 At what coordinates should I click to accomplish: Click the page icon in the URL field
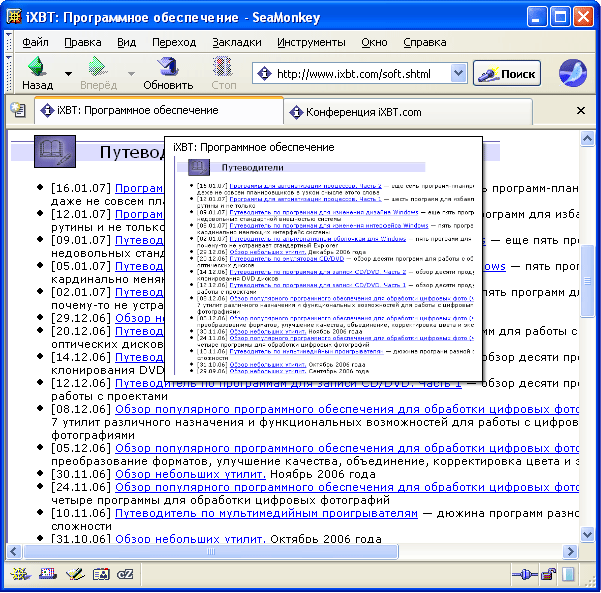pyautogui.click(x=264, y=73)
